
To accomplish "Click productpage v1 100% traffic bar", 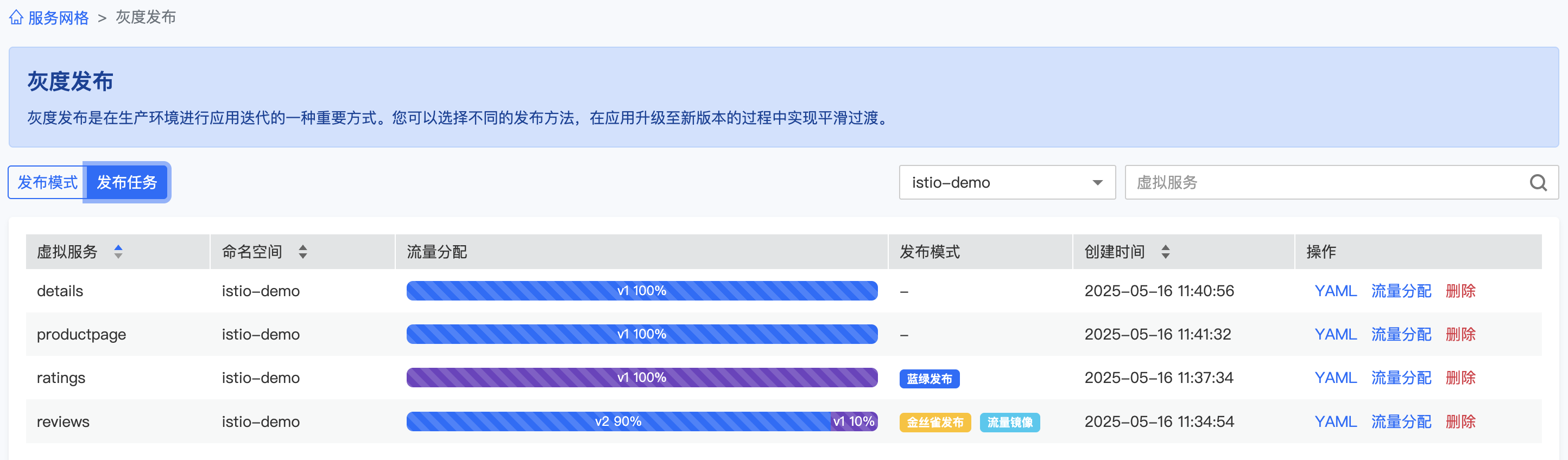I will (642, 334).
